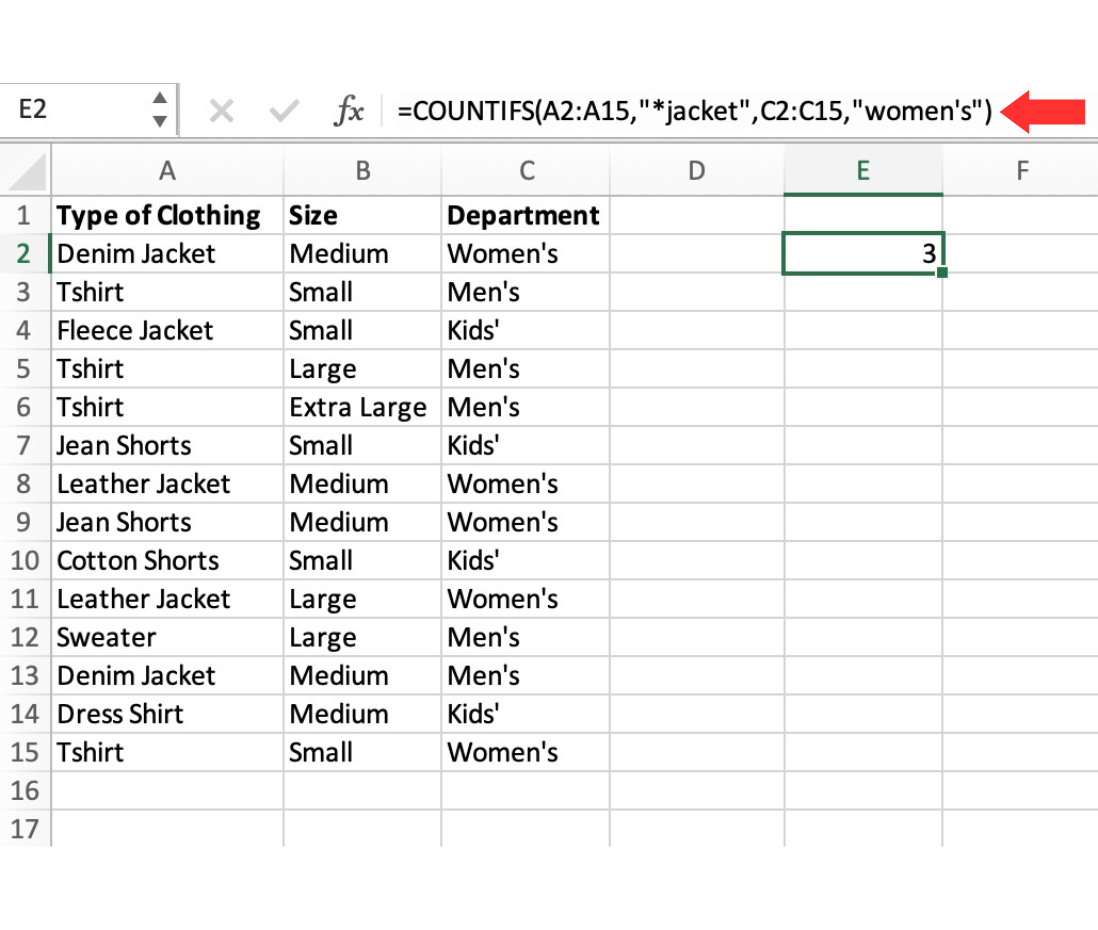Select column F header

coord(1021,171)
